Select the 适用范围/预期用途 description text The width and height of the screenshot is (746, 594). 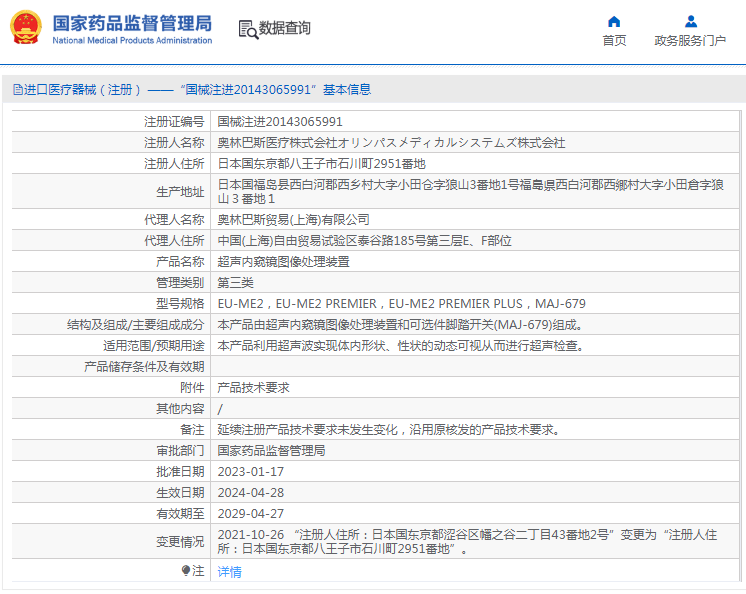[401, 346]
